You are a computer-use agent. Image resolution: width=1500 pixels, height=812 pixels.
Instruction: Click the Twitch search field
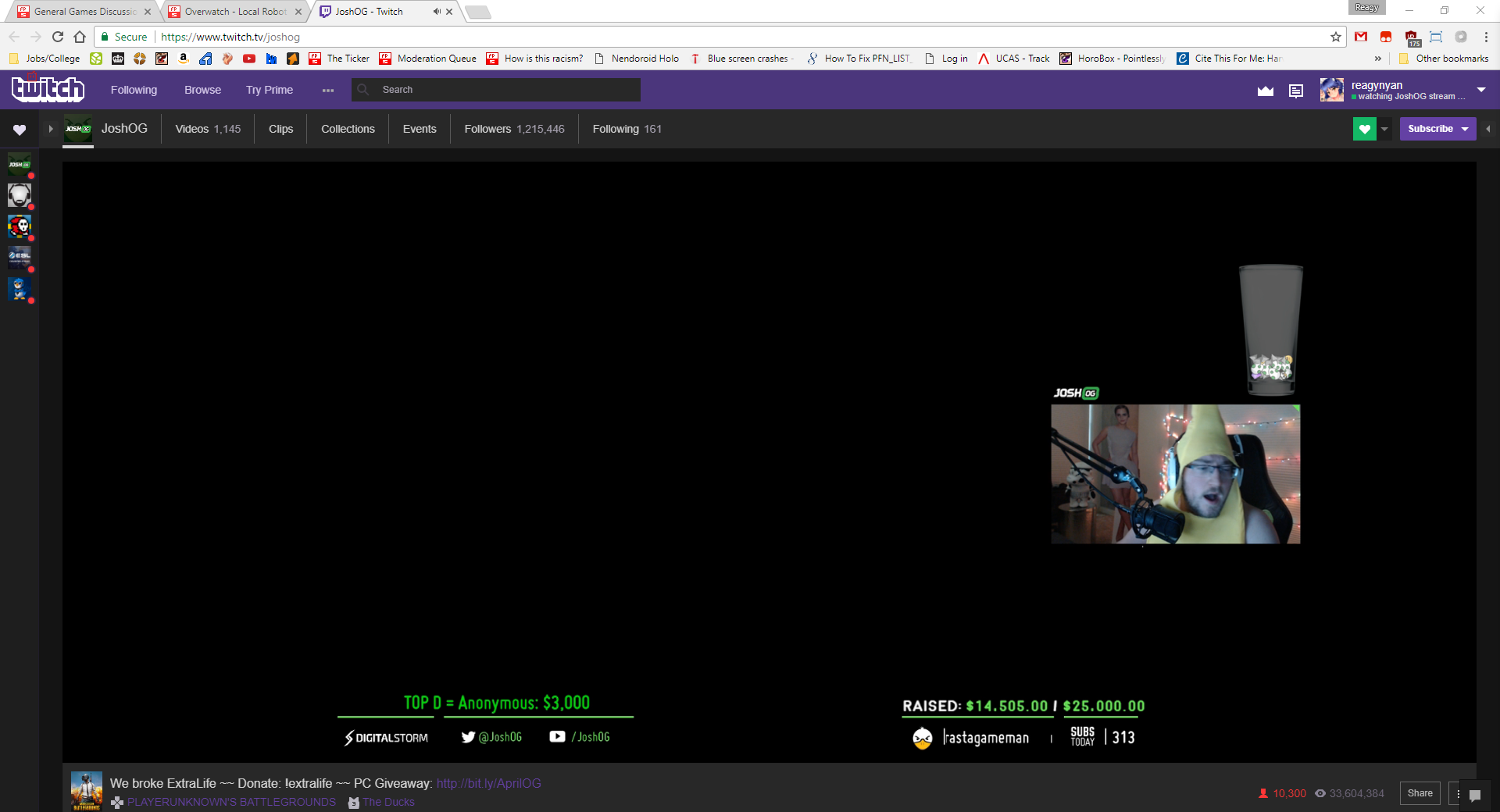(496, 90)
